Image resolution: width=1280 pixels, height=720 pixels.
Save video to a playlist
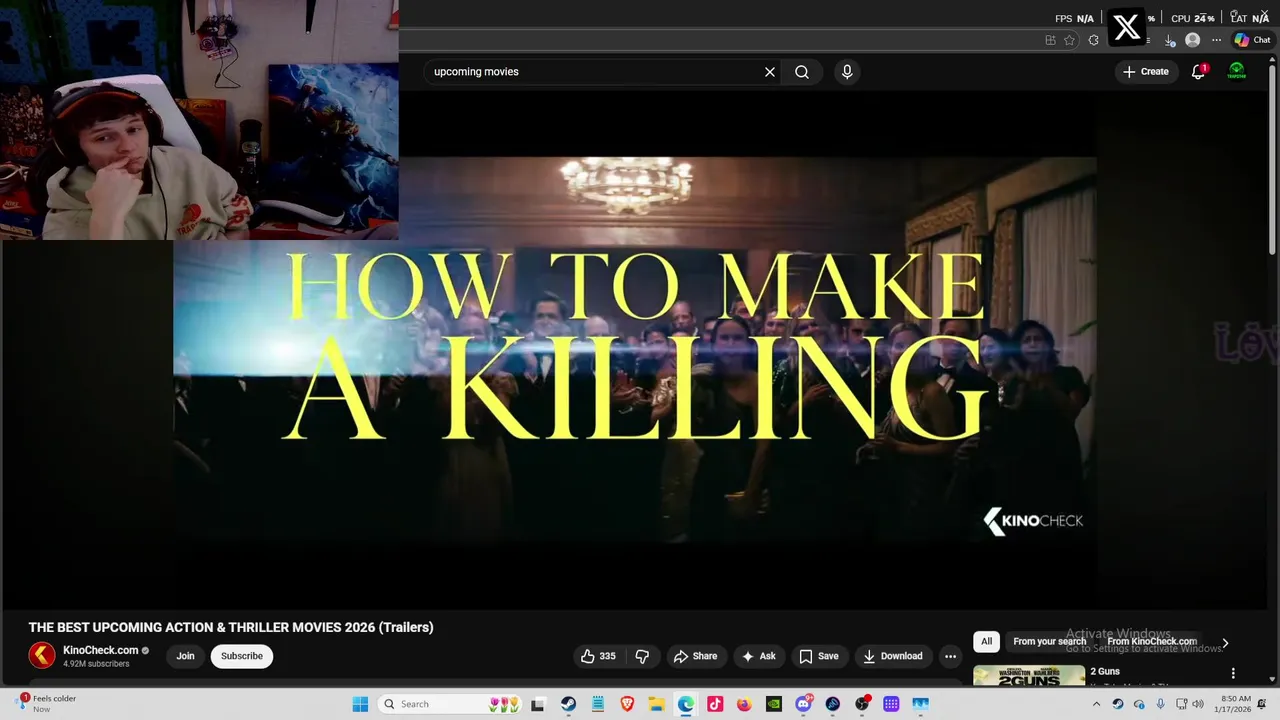coord(818,656)
